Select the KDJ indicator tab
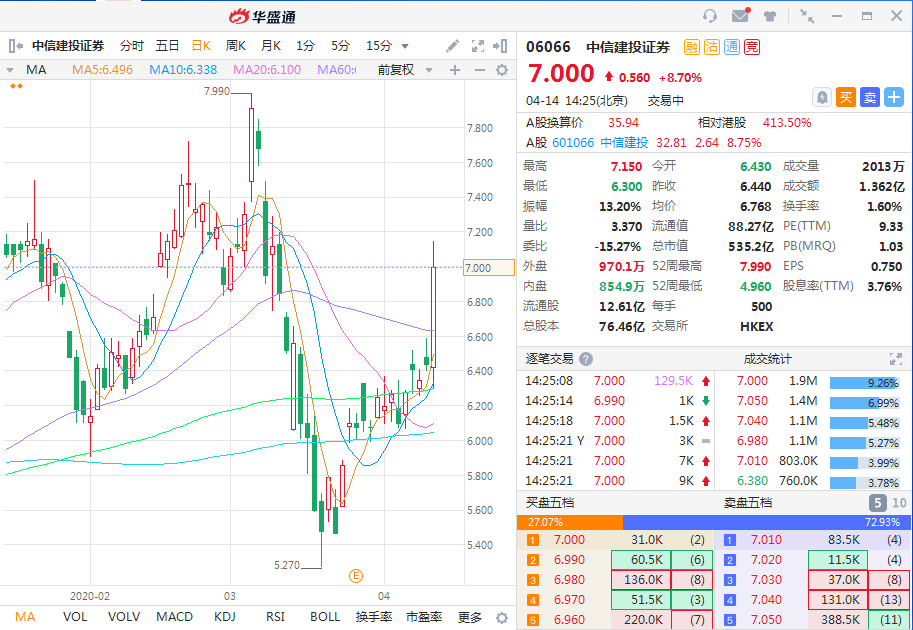The image size is (913, 630). point(225,617)
